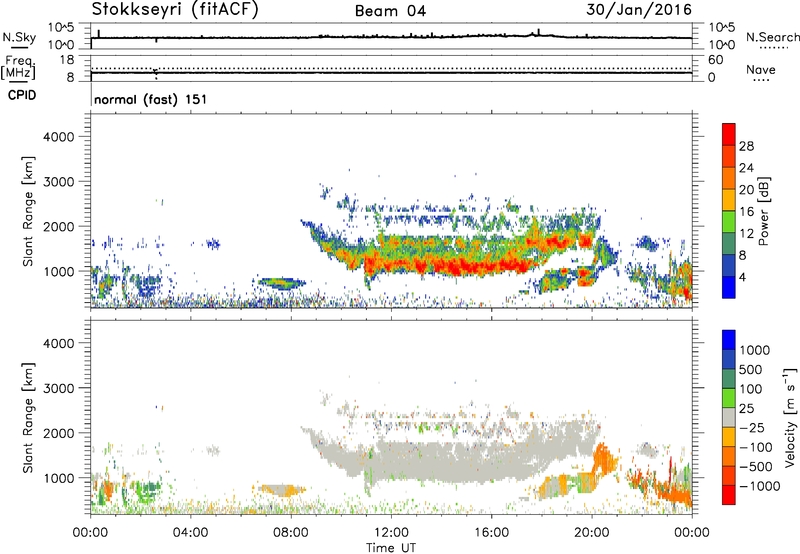Viewport: 800px width, 554px height.
Task: Click the orange velocity patch after 20:00
Action: [x=603, y=459]
